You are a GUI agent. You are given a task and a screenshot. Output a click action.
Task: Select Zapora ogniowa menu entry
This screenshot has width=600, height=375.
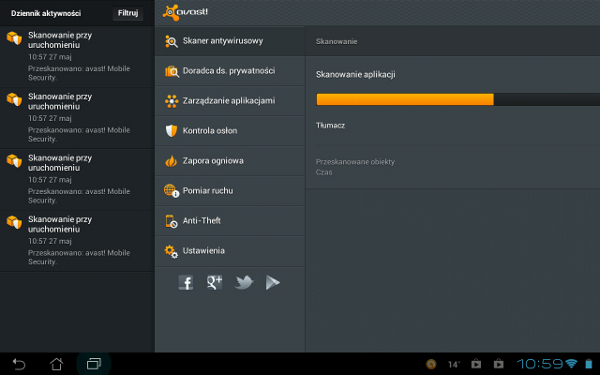tap(230, 161)
